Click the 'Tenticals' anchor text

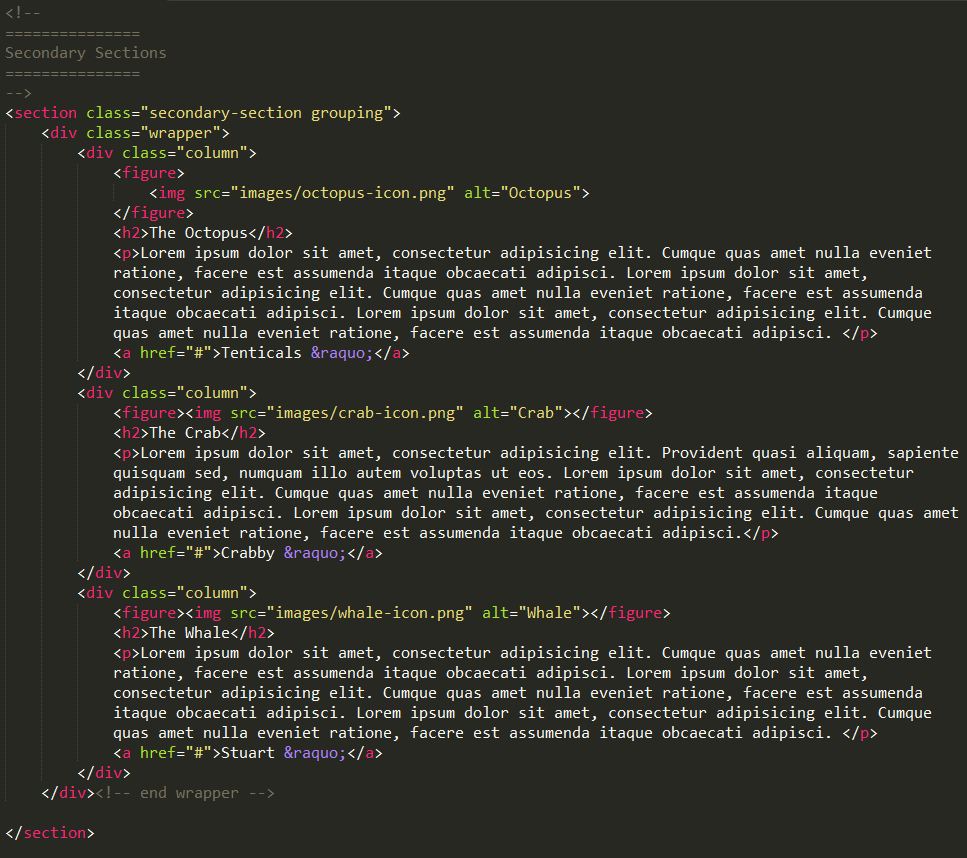tap(260, 353)
